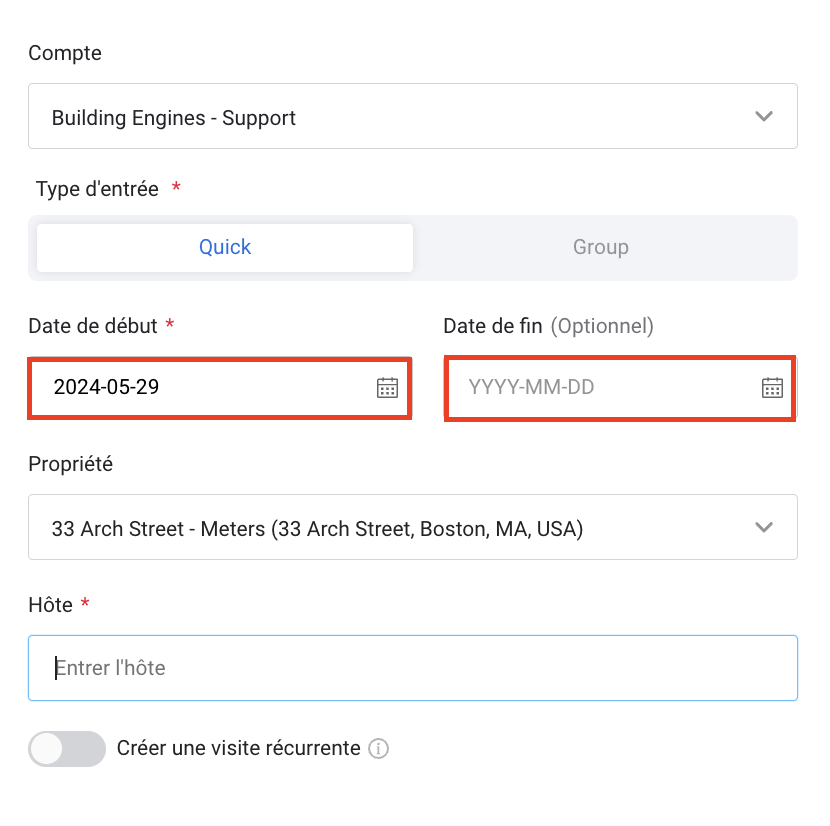
Task: Enable the recurring visit toggle switch
Action: 67,749
